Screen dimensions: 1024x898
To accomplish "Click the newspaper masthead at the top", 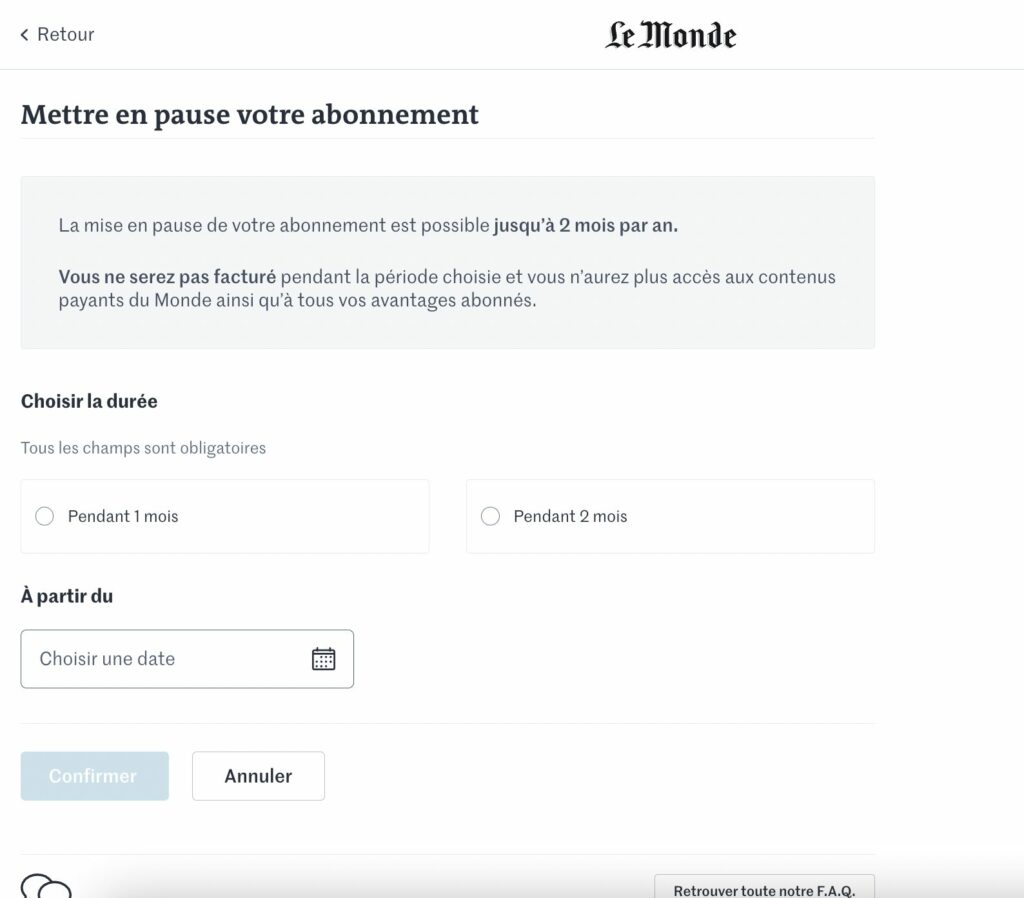I will (x=668, y=34).
